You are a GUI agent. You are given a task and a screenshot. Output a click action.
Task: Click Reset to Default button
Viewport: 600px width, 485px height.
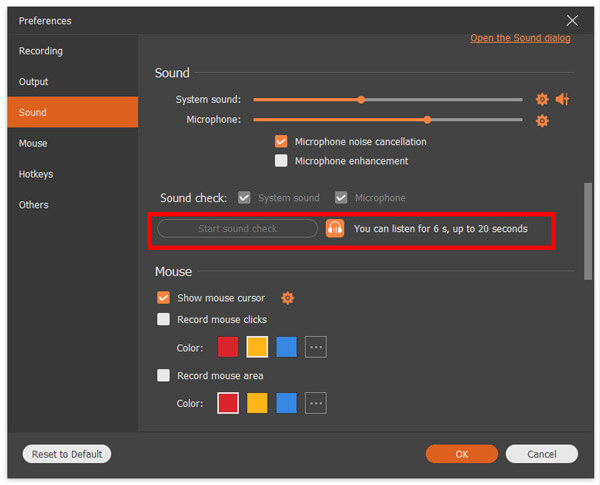67,454
